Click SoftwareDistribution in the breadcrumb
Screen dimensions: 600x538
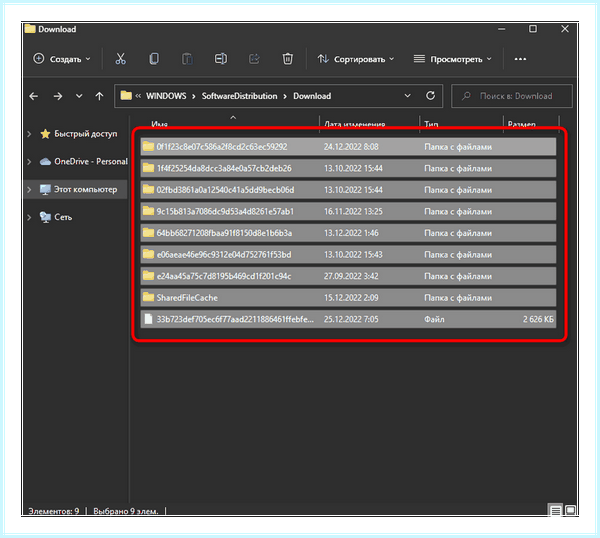click(x=239, y=96)
